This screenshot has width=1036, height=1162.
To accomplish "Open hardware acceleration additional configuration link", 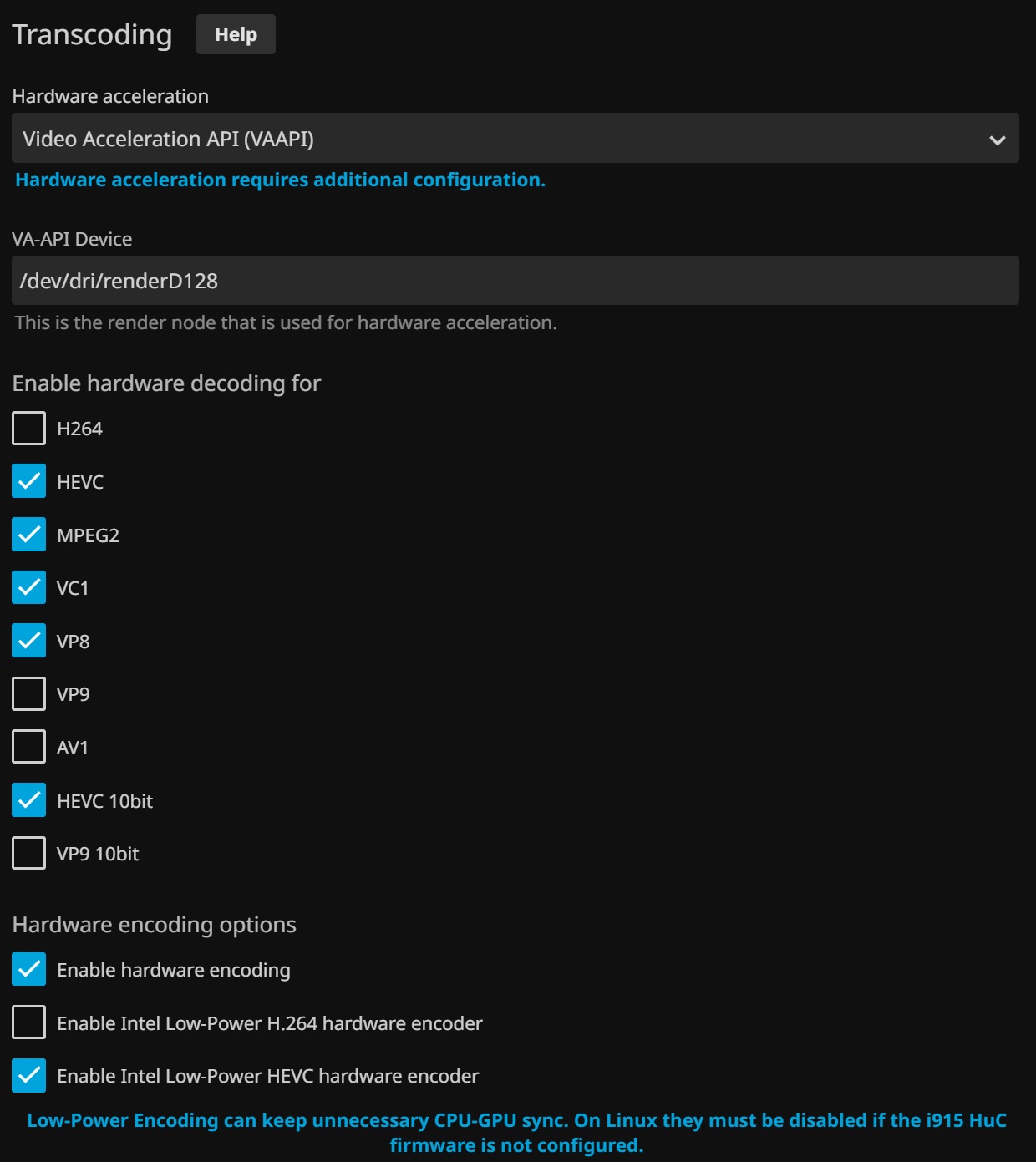I will [x=280, y=180].
